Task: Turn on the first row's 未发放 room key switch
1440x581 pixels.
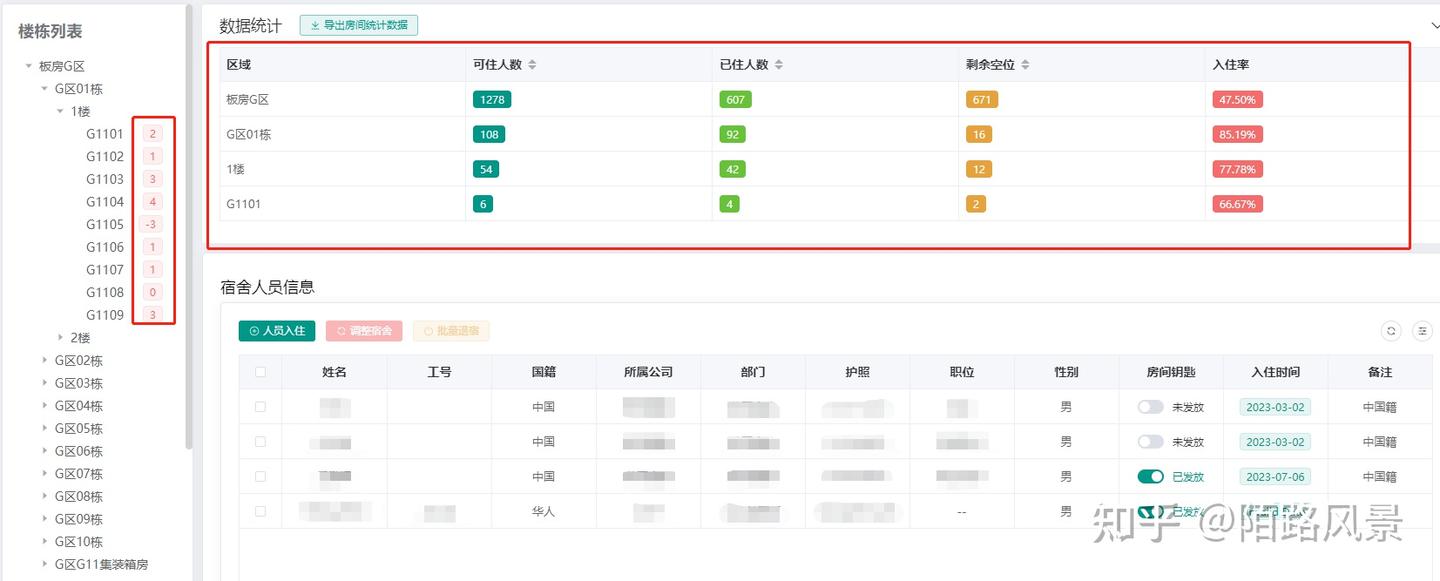Action: click(x=1150, y=407)
